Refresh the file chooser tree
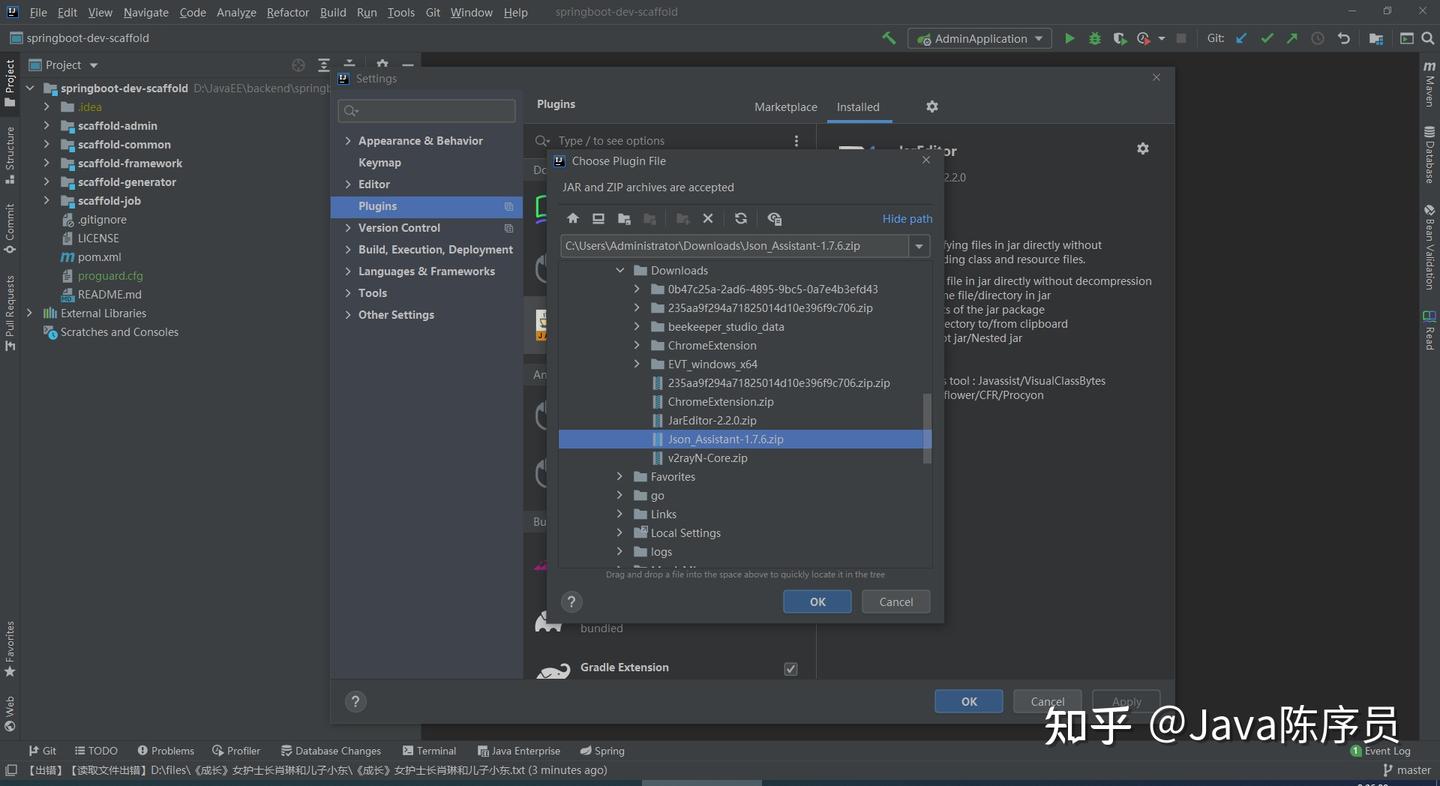 pos(741,218)
